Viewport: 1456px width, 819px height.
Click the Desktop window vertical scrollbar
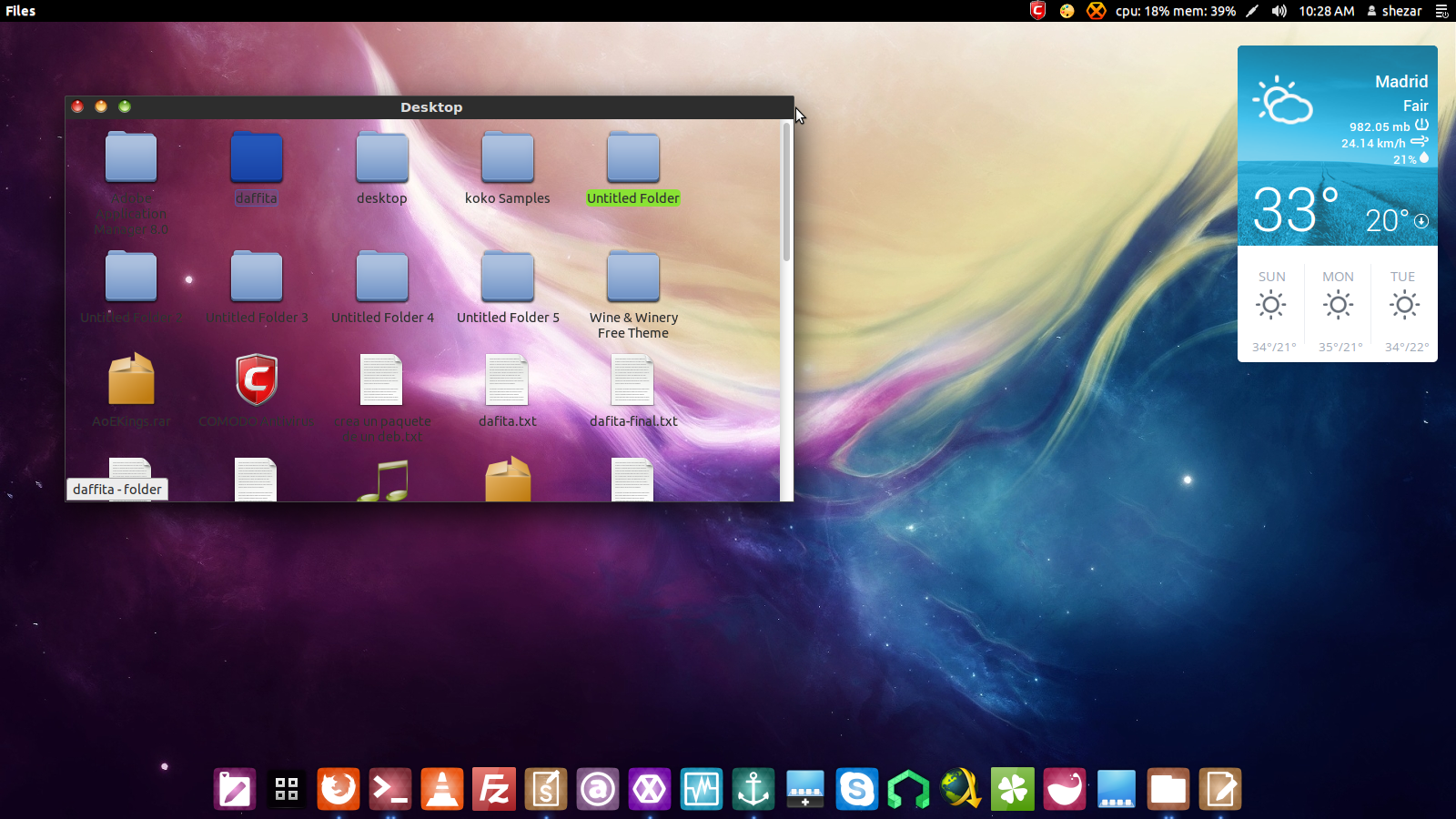click(x=786, y=192)
